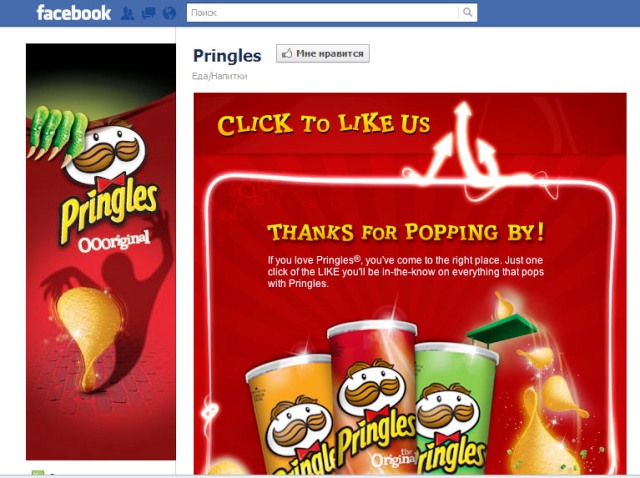Open the Pringles page title link
The width and height of the screenshot is (640, 478).
coord(227,56)
